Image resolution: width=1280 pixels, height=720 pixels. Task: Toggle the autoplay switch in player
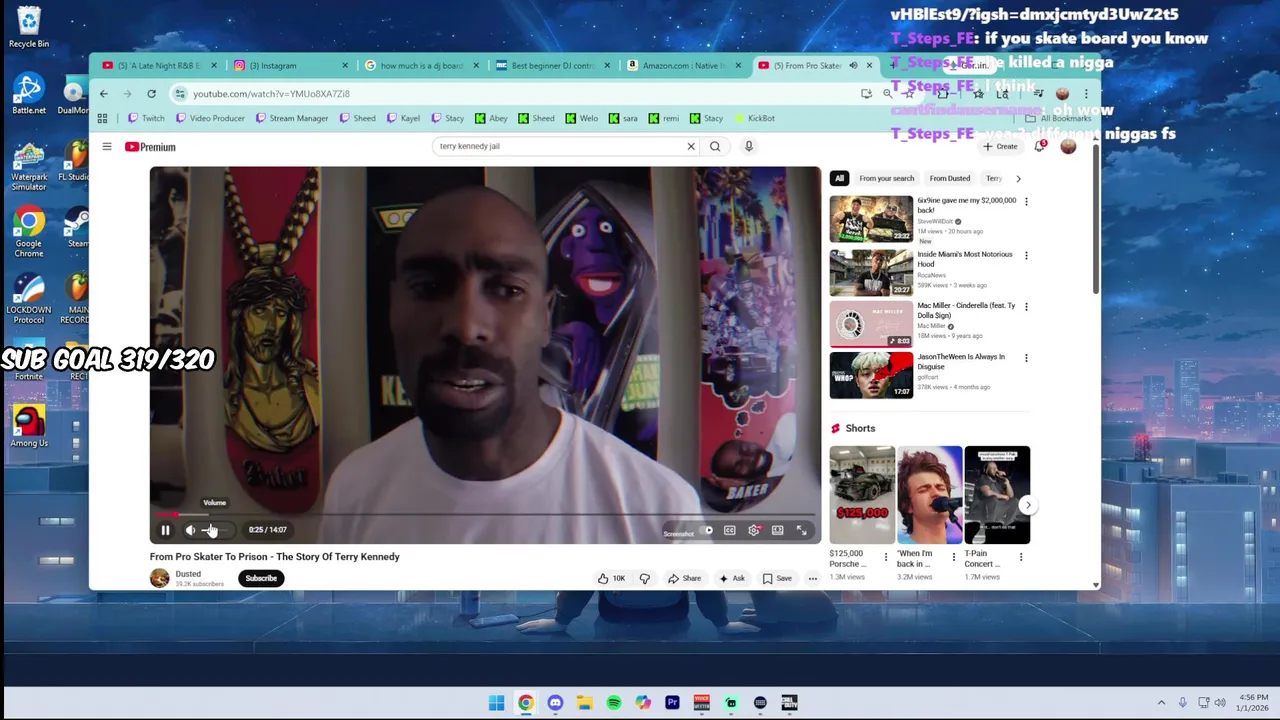pyautogui.click(x=707, y=530)
